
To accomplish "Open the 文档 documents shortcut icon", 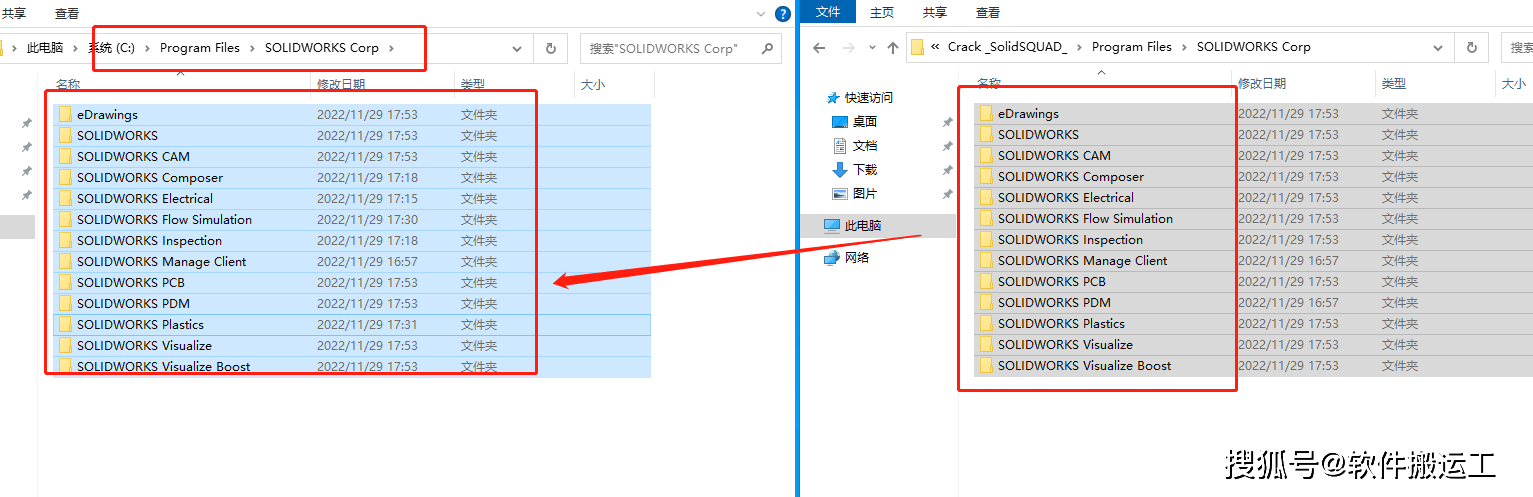I will pyautogui.click(x=840, y=146).
